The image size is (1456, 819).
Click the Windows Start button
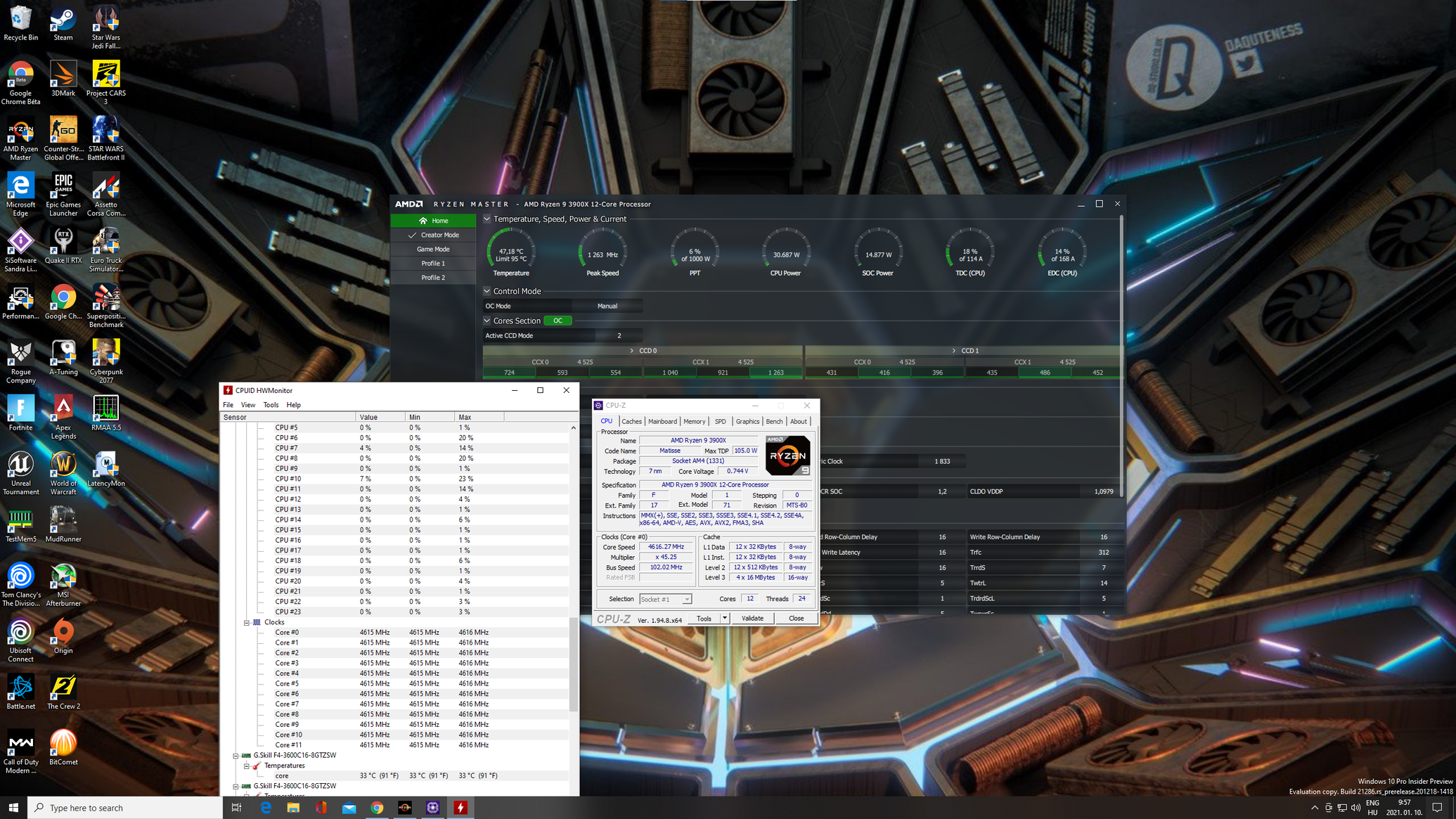tap(13, 808)
